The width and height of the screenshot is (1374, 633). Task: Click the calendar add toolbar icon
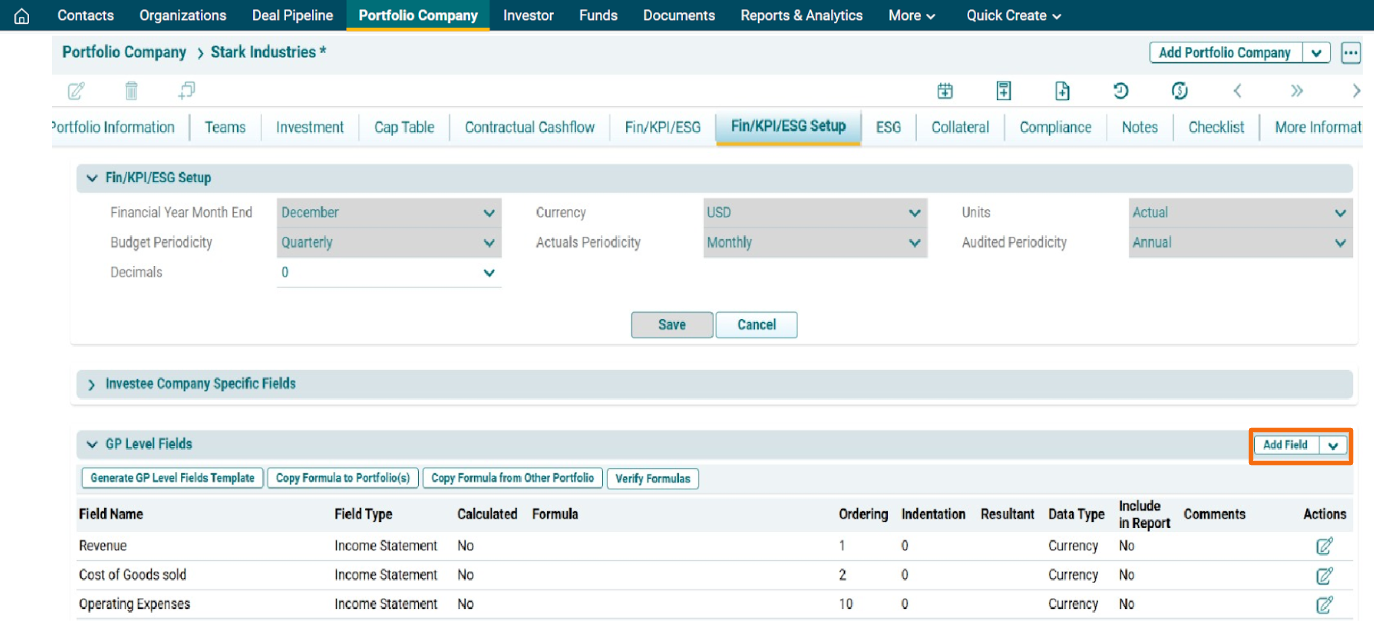click(x=945, y=91)
